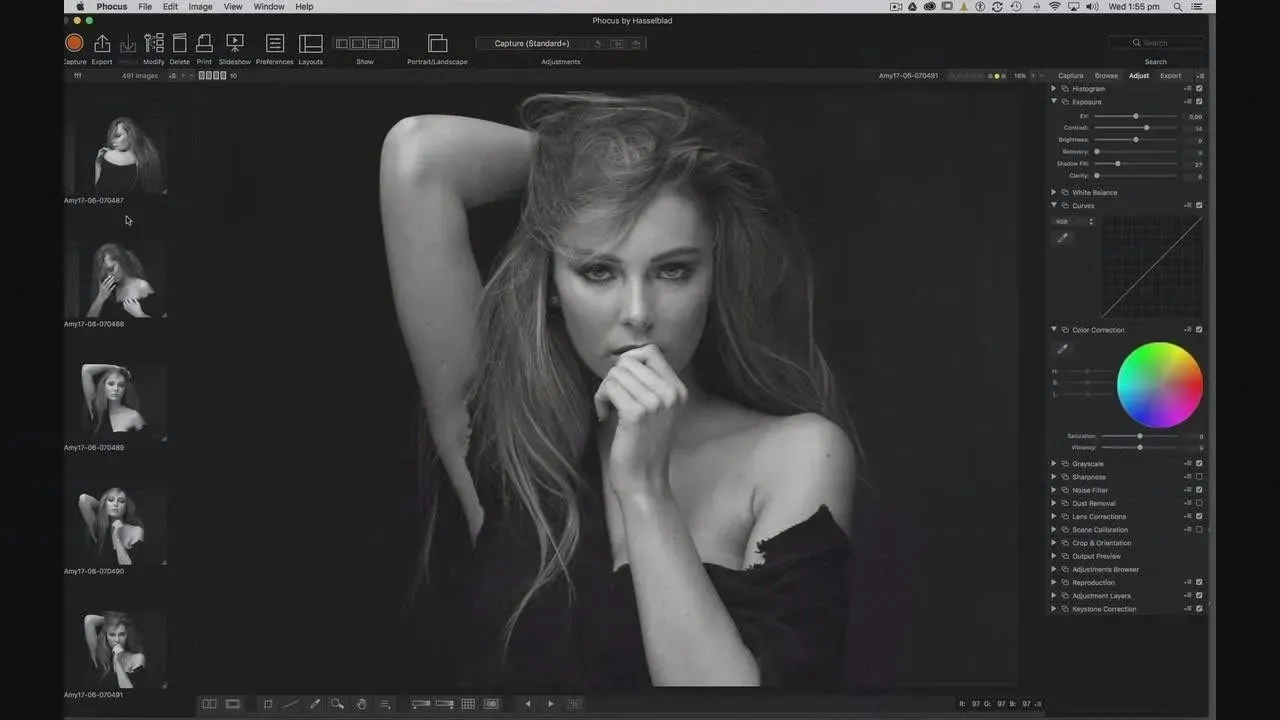This screenshot has width=1280, height=720.
Task: Select the hand pan tool
Action: click(x=361, y=704)
